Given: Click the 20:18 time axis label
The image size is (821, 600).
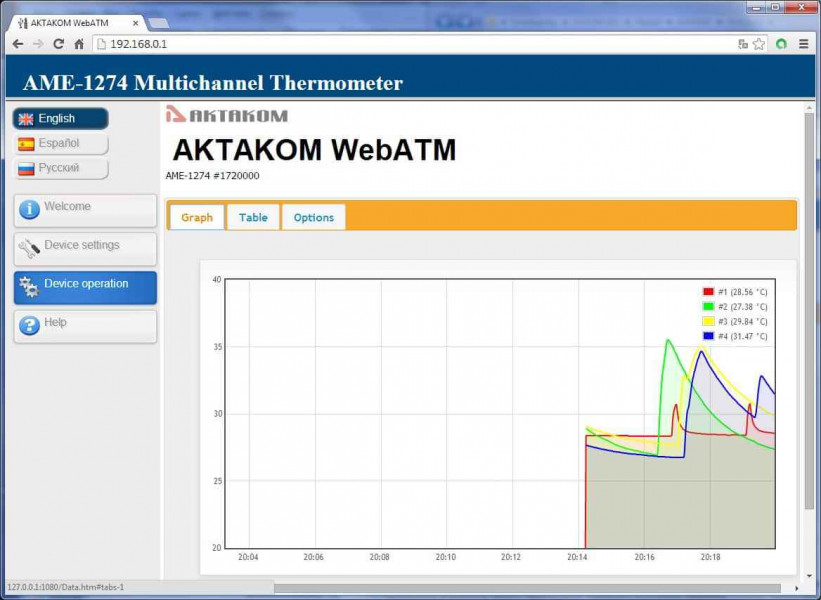Looking at the screenshot, I should point(710,557).
